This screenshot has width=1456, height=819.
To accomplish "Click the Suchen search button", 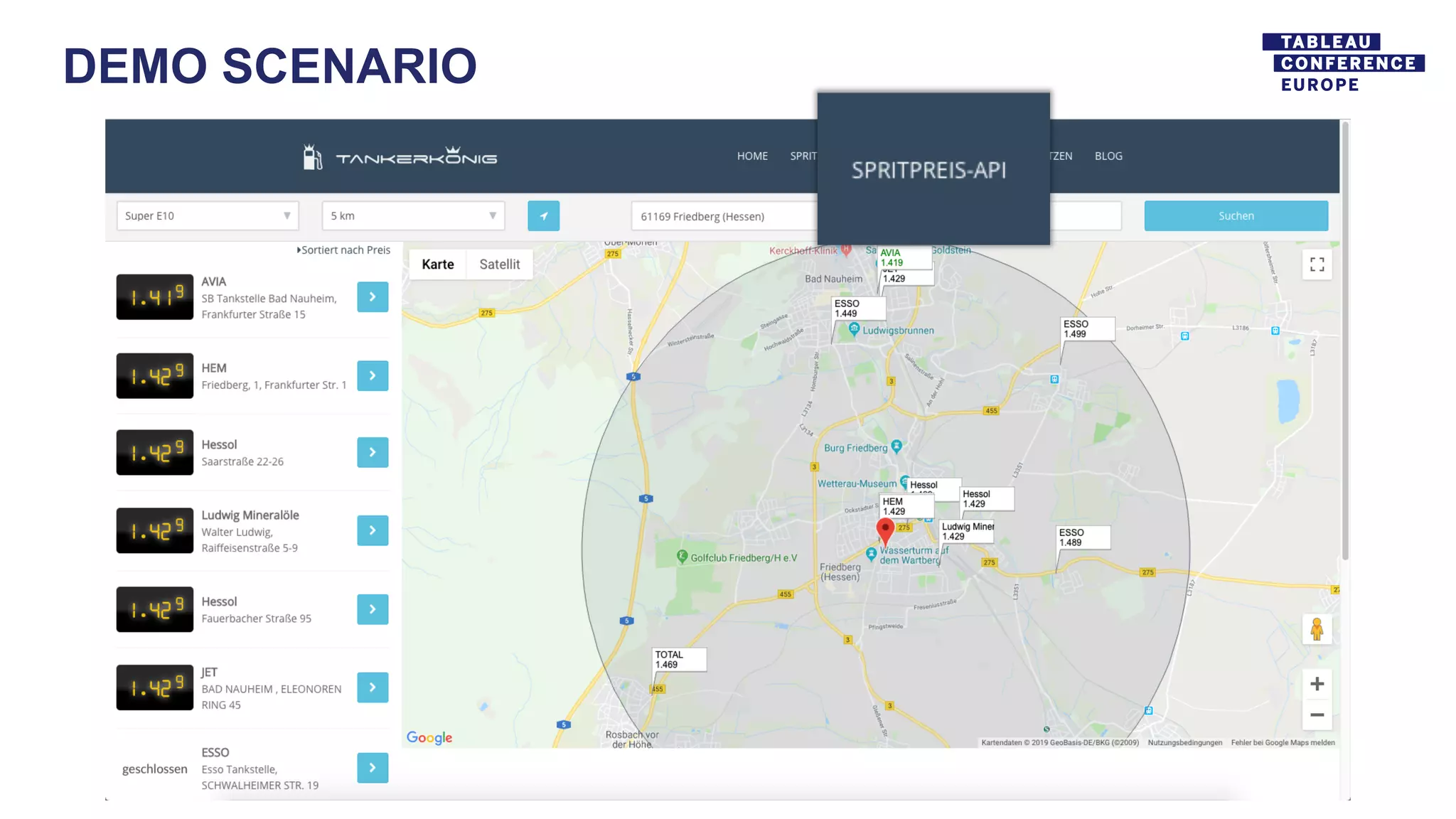I will (1236, 216).
